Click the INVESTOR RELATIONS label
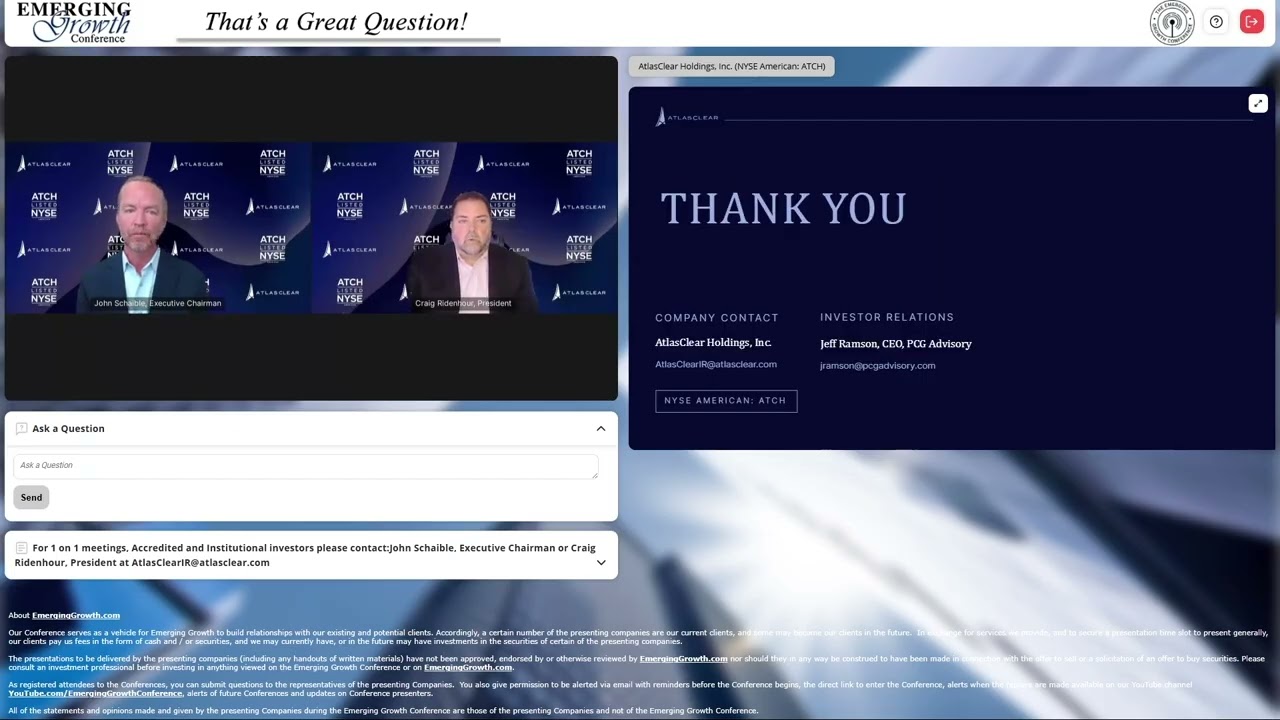The height and width of the screenshot is (720, 1280). pyautogui.click(x=887, y=318)
